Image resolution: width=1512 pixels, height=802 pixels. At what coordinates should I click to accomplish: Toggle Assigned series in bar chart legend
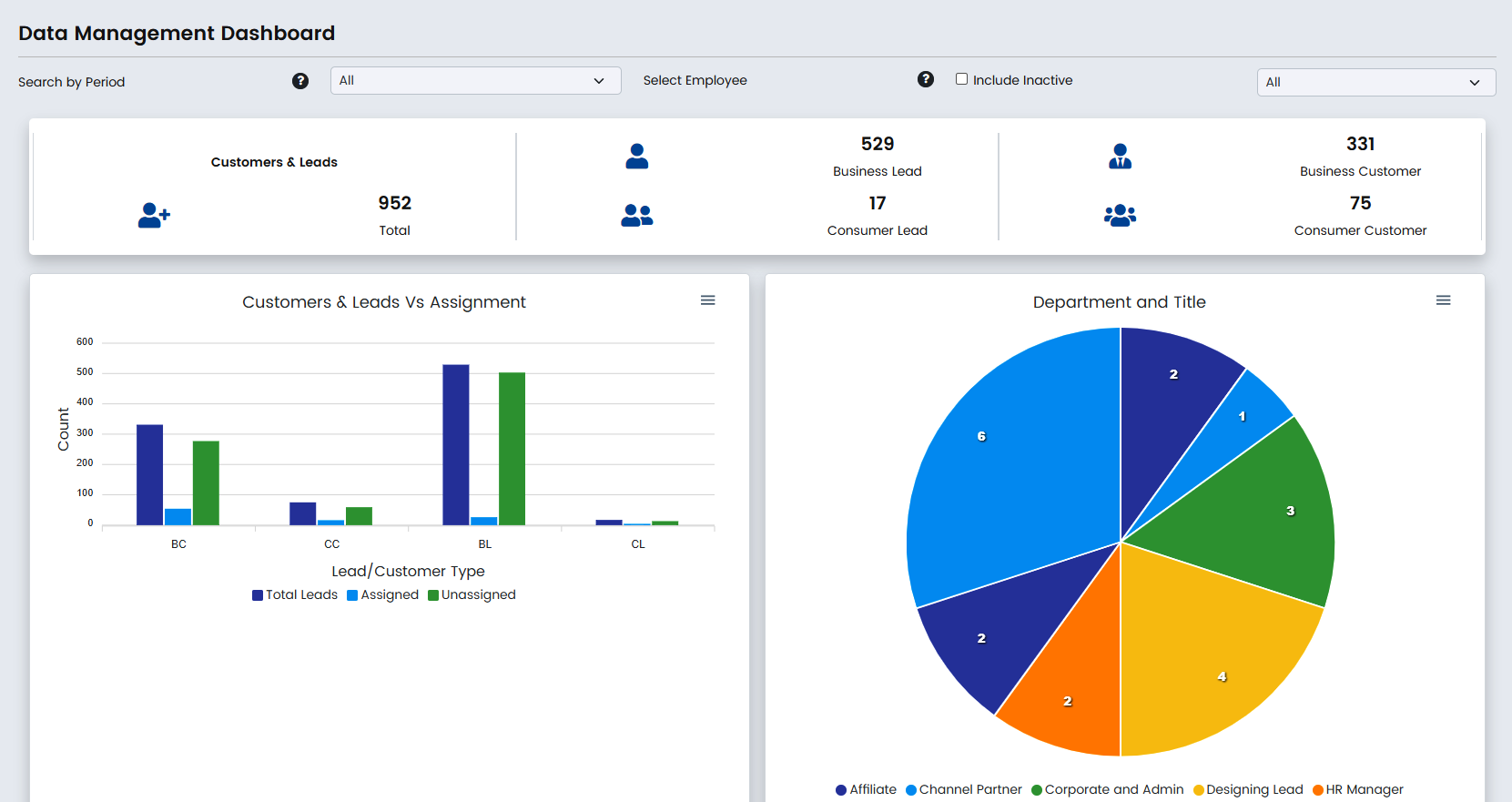point(383,594)
